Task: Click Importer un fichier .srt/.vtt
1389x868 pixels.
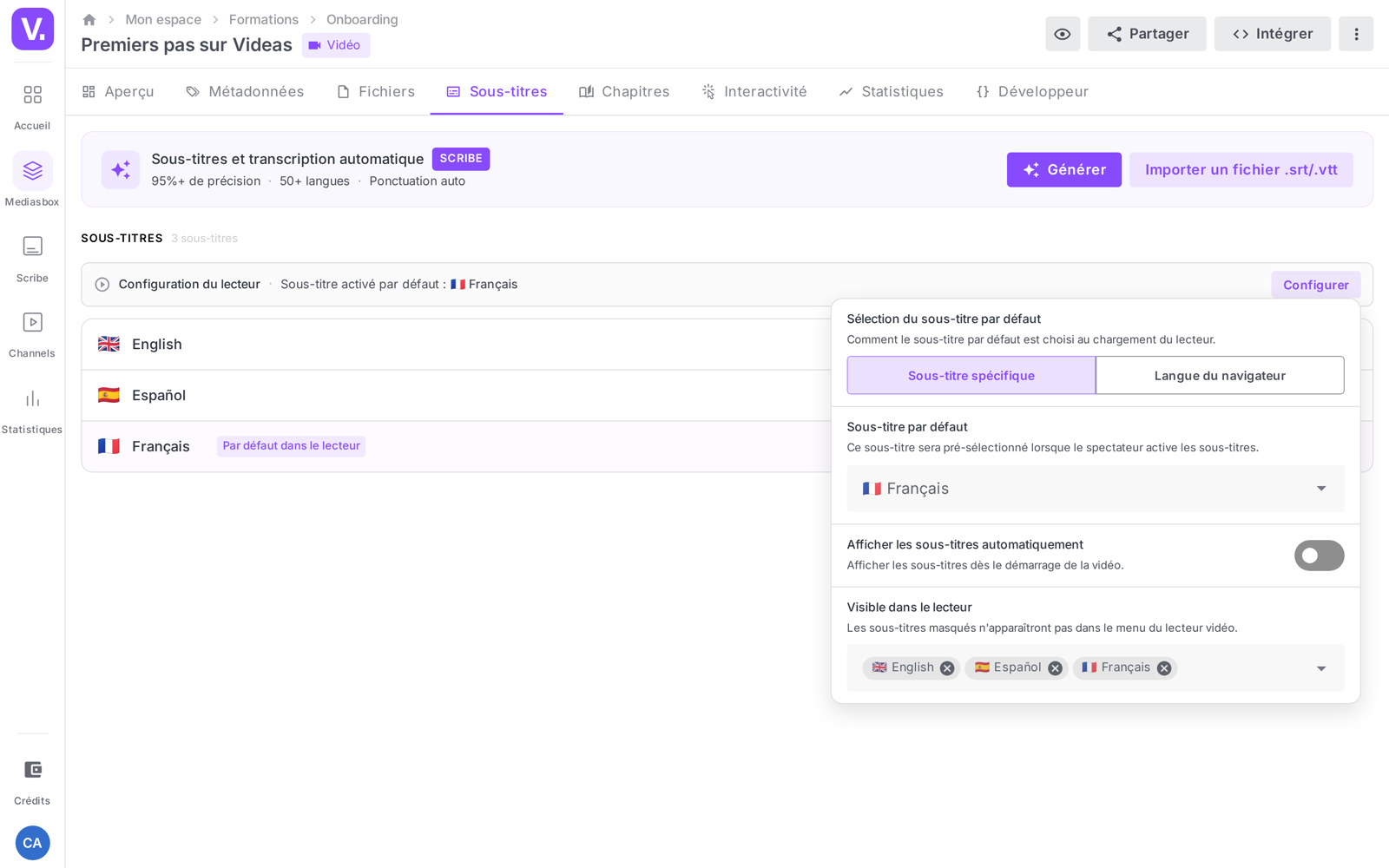Action: [1241, 170]
